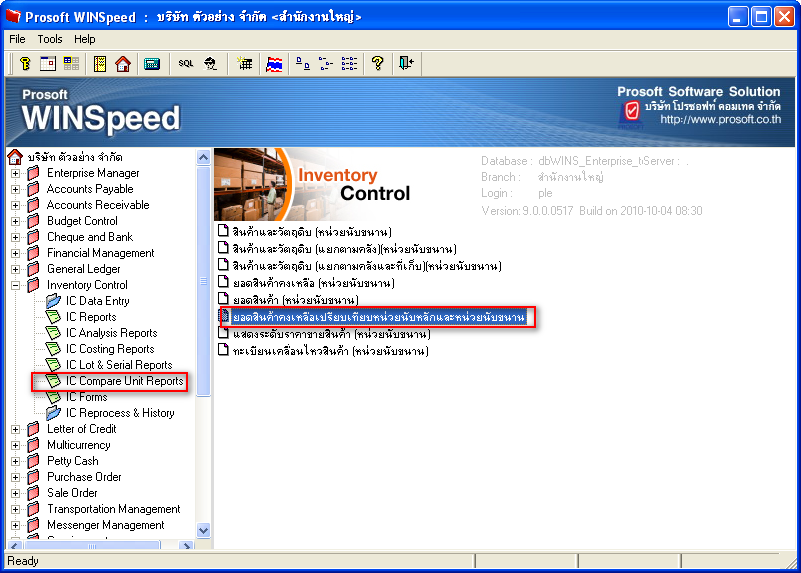Click the tree horizontal scroll left arrow
Image resolution: width=801 pixels, height=573 pixels.
pyautogui.click(x=14, y=546)
